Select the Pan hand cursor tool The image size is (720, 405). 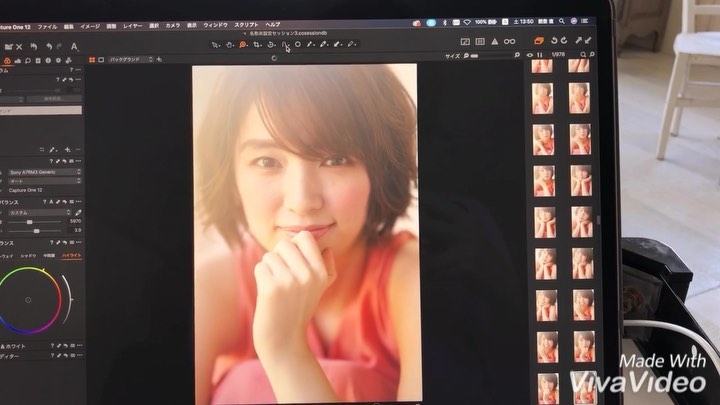click(x=229, y=45)
